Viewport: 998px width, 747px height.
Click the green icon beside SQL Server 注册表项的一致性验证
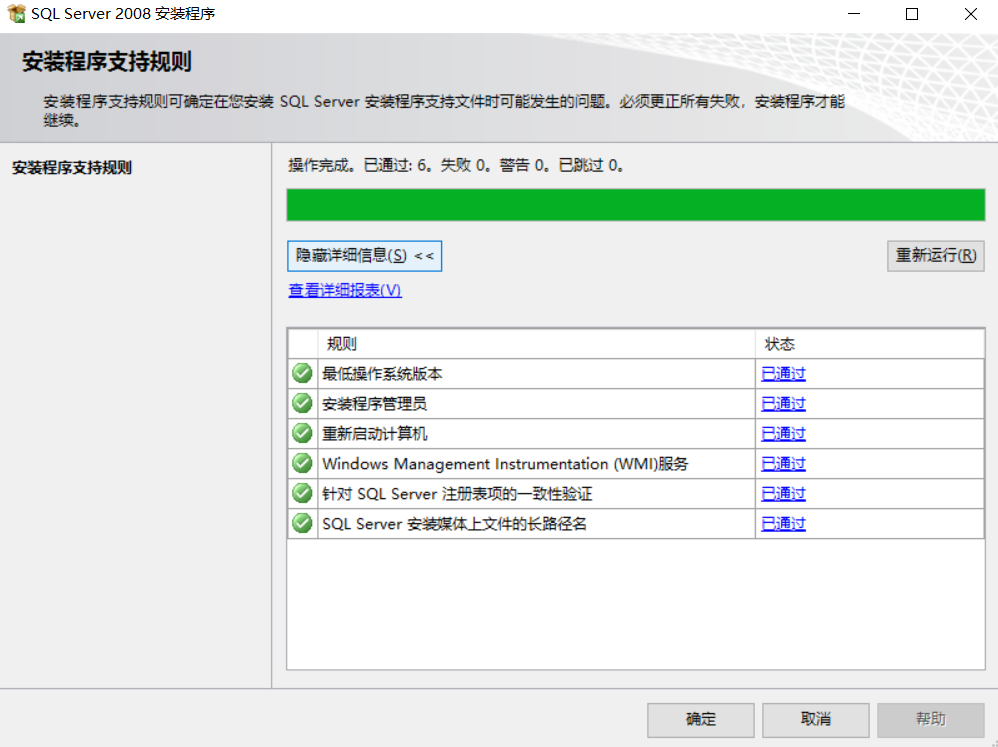pos(302,493)
